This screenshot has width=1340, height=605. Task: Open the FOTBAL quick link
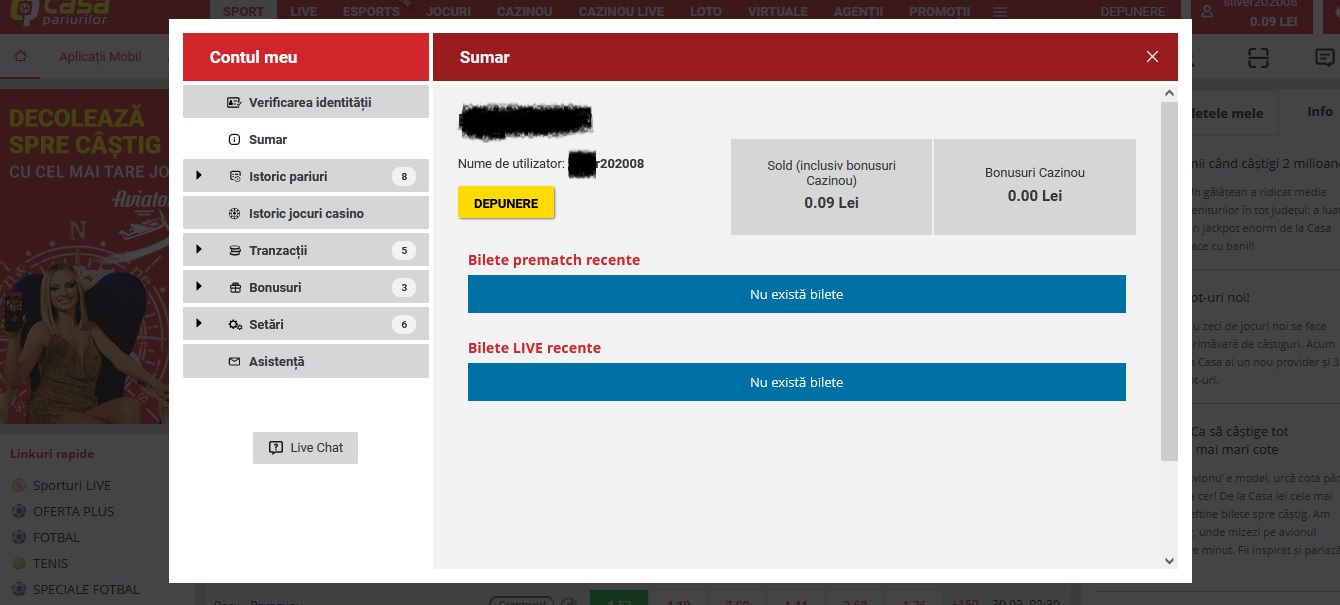tap(56, 537)
